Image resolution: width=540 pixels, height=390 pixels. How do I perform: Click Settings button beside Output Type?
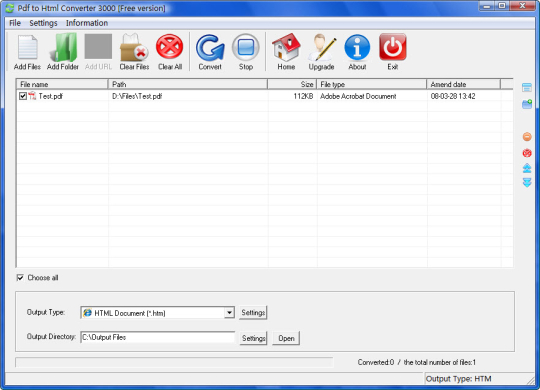253,313
